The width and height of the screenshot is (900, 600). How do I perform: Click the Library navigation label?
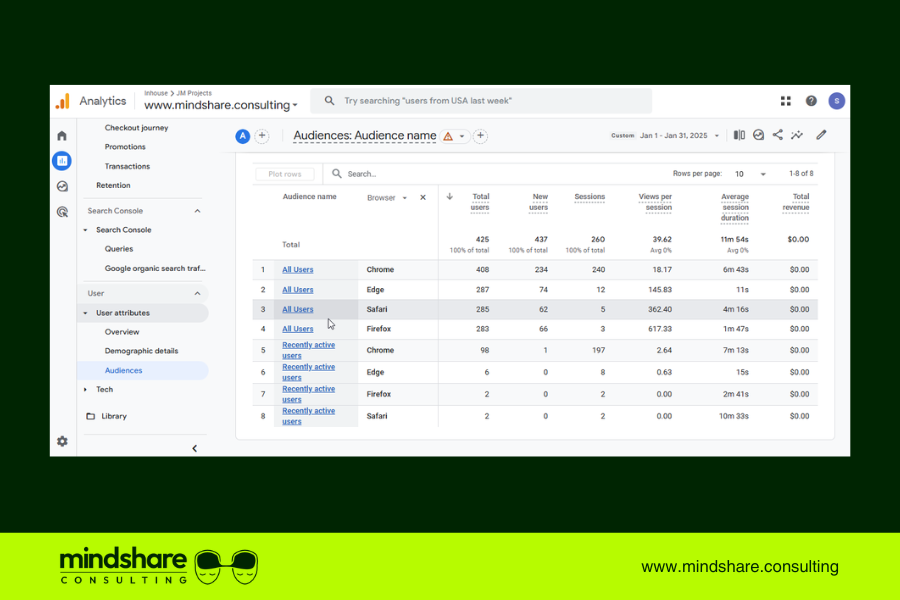pos(114,416)
